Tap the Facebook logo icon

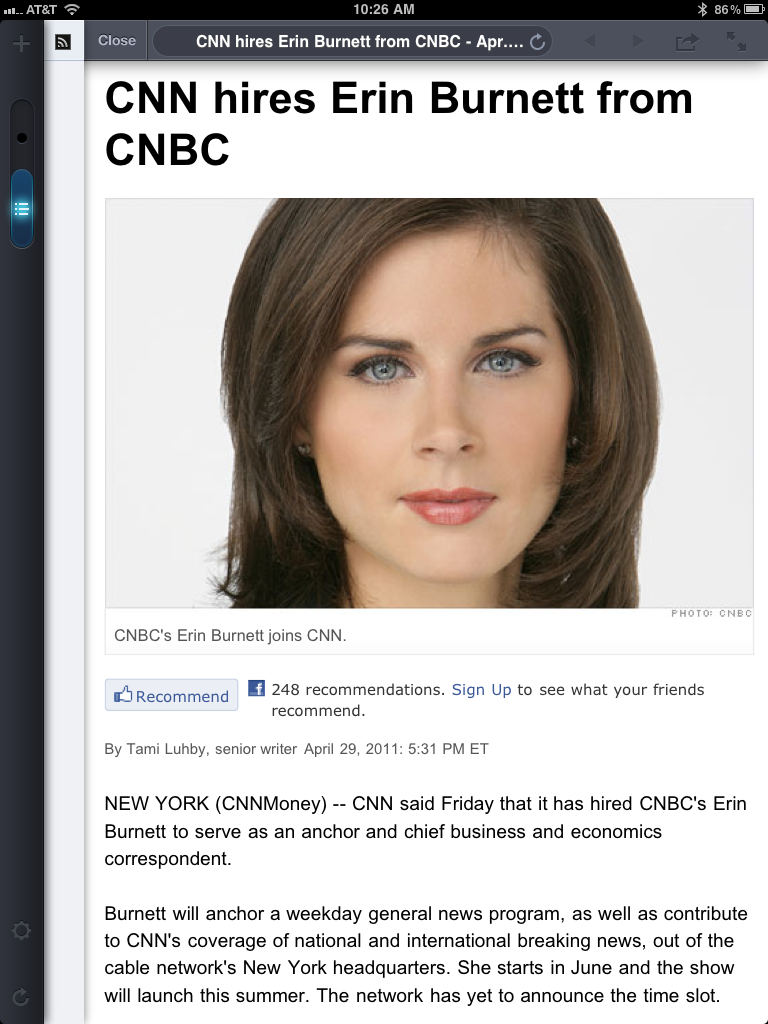257,688
